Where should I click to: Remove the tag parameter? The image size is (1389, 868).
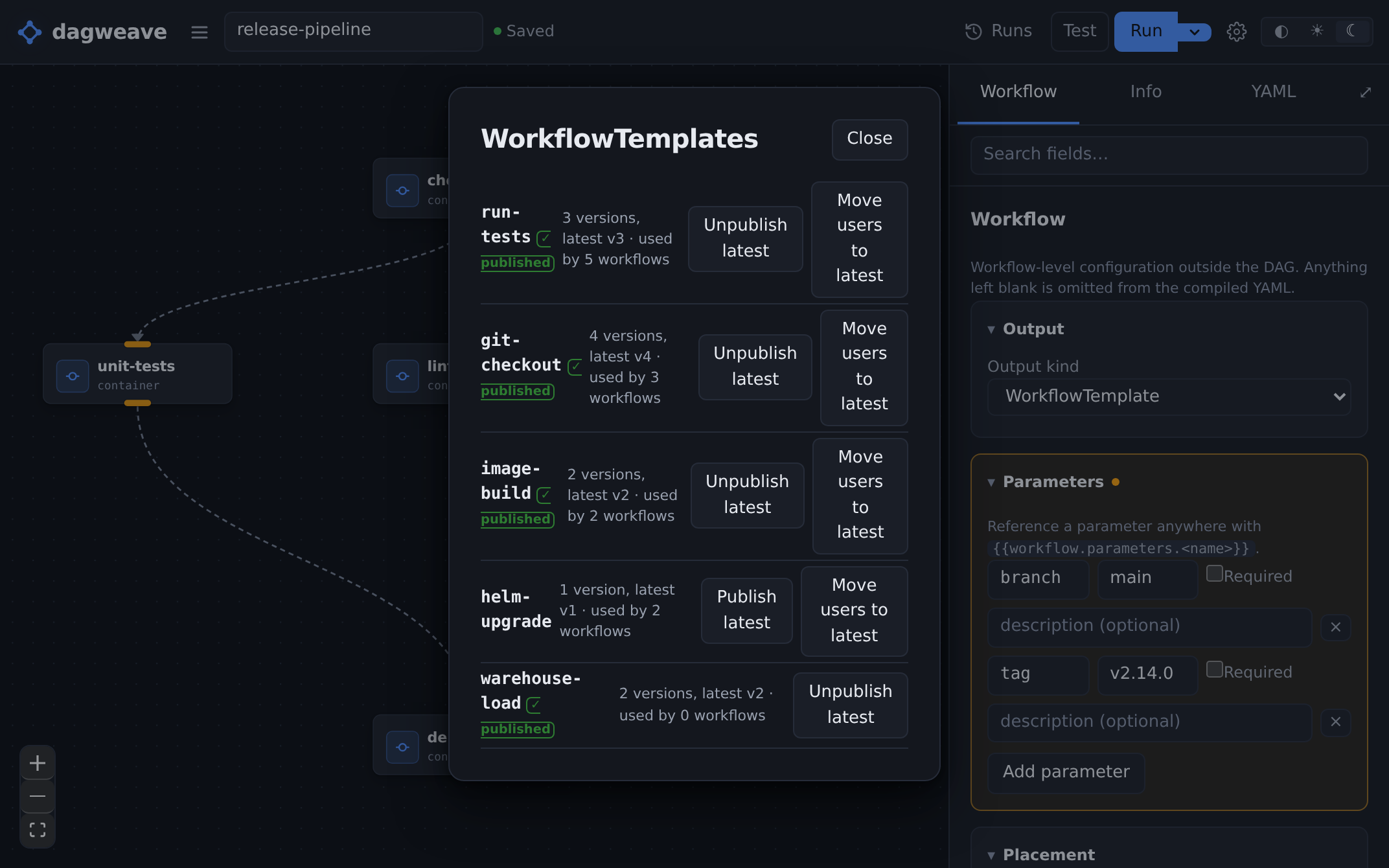pyautogui.click(x=1335, y=722)
